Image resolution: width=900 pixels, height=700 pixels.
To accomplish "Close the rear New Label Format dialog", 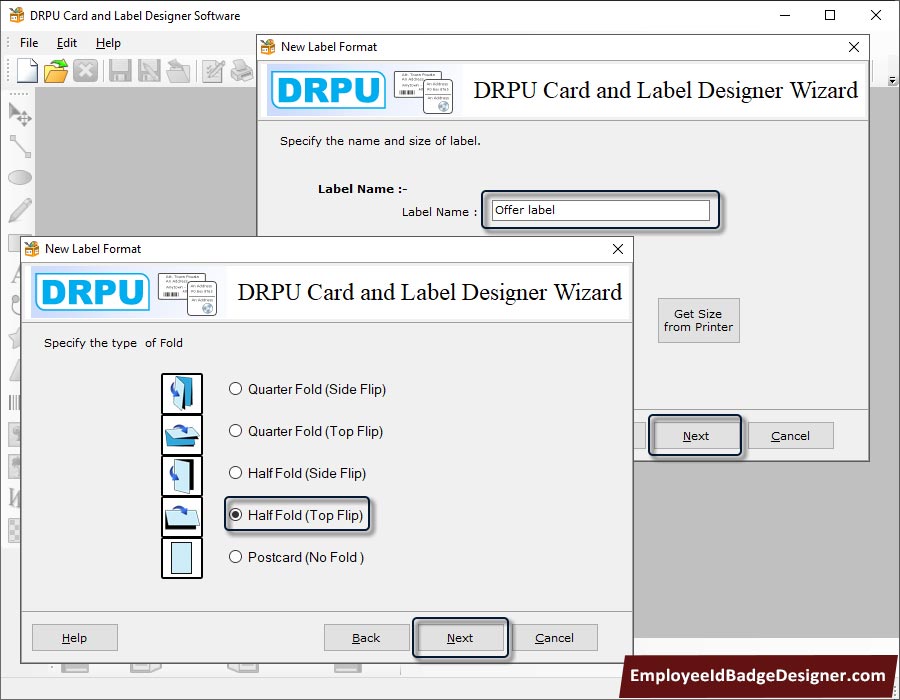I will [854, 47].
